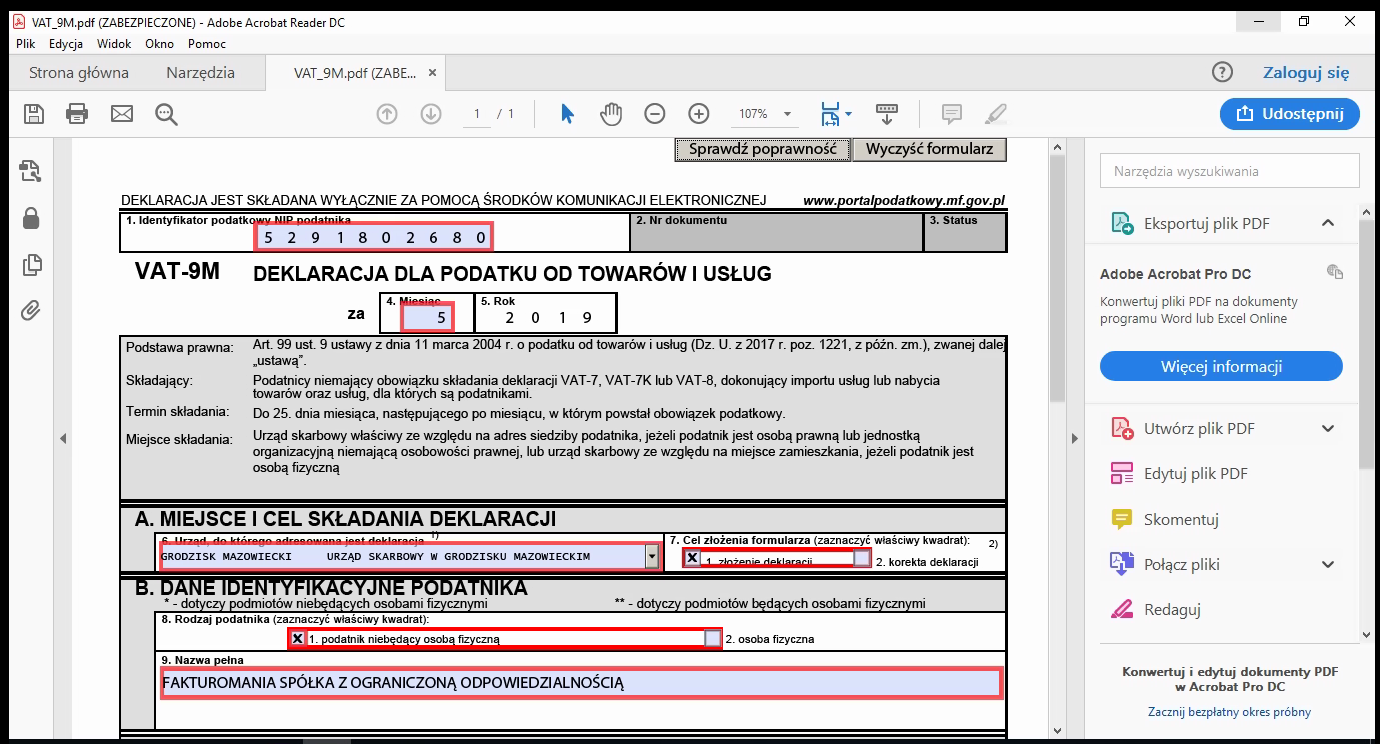Click the Save file icon
The height and width of the screenshot is (744, 1380).
pos(34,113)
